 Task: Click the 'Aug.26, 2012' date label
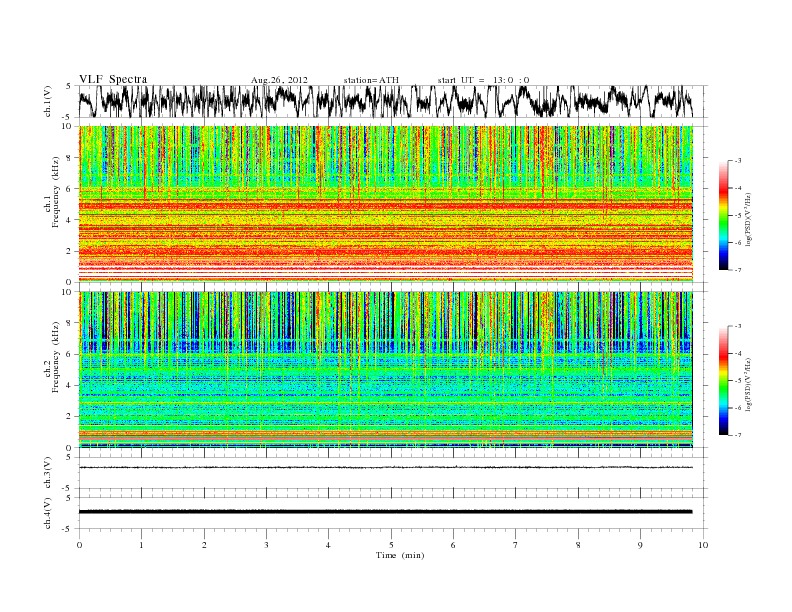pos(279,80)
